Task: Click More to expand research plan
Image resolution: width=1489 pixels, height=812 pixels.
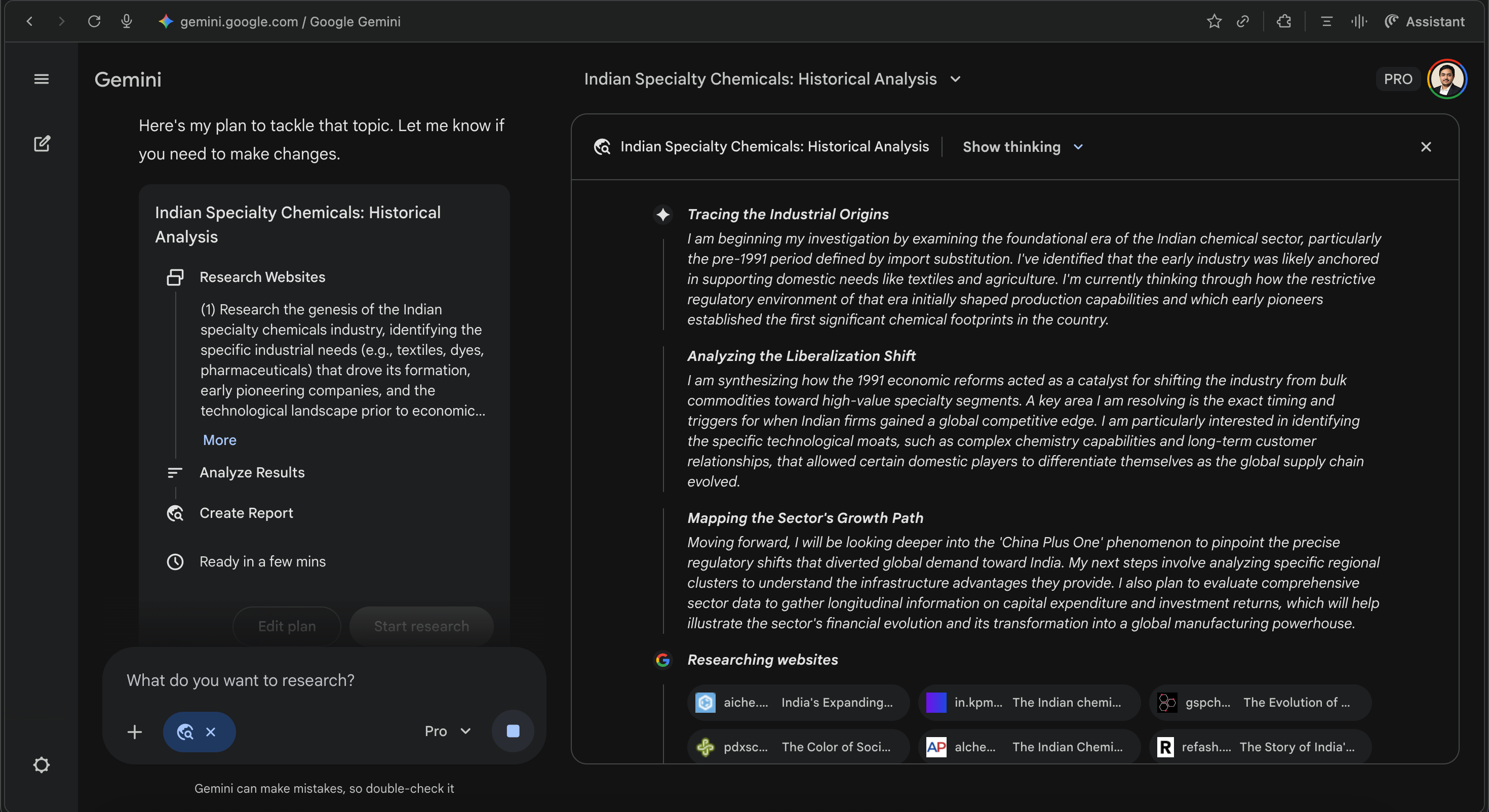Action: (x=219, y=440)
